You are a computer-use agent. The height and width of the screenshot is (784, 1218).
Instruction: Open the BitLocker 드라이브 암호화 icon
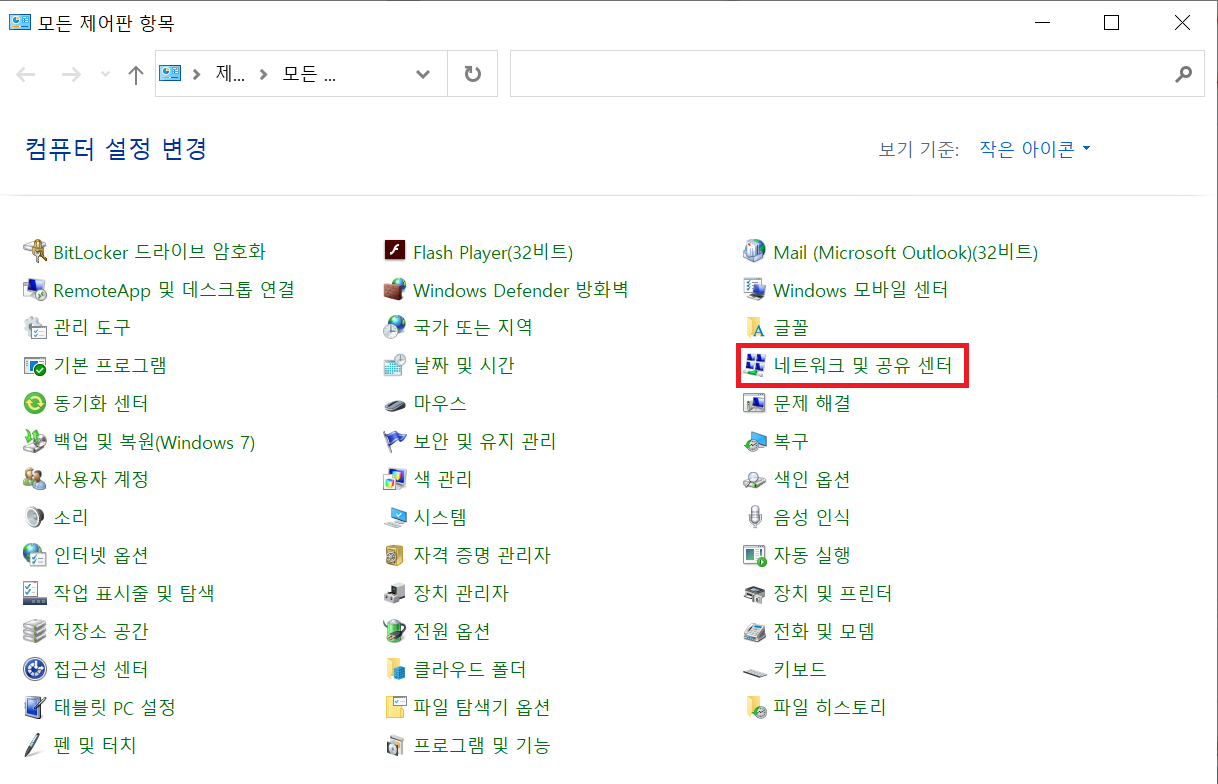click(x=35, y=251)
